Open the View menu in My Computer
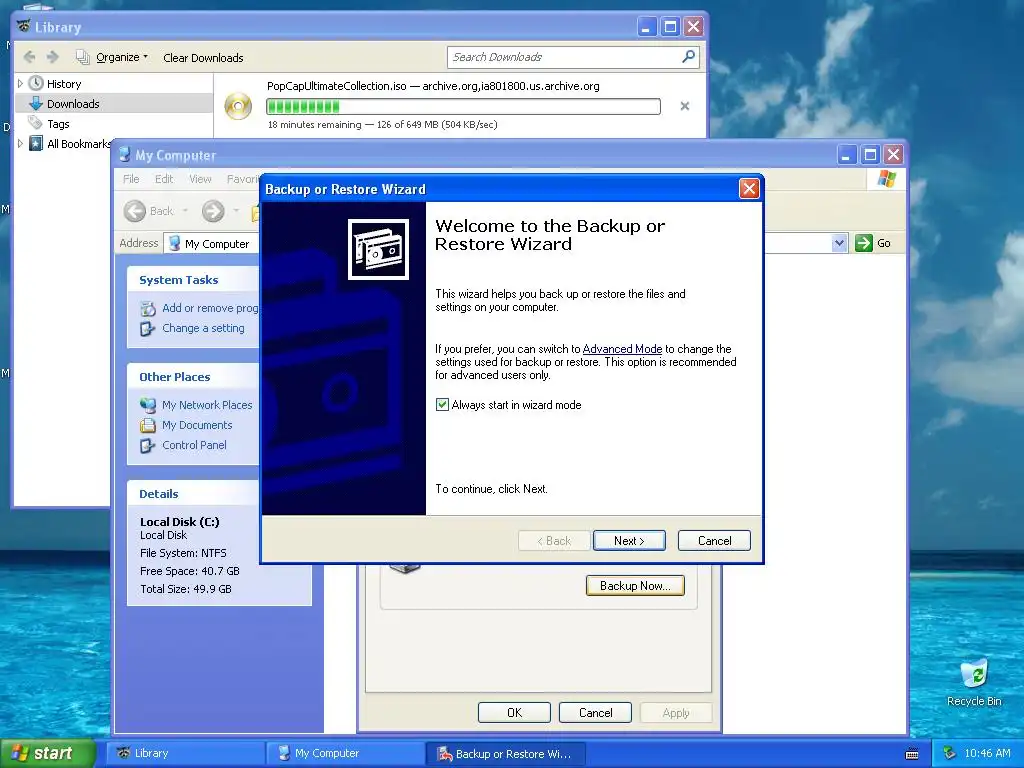The image size is (1024, 768). click(200, 179)
